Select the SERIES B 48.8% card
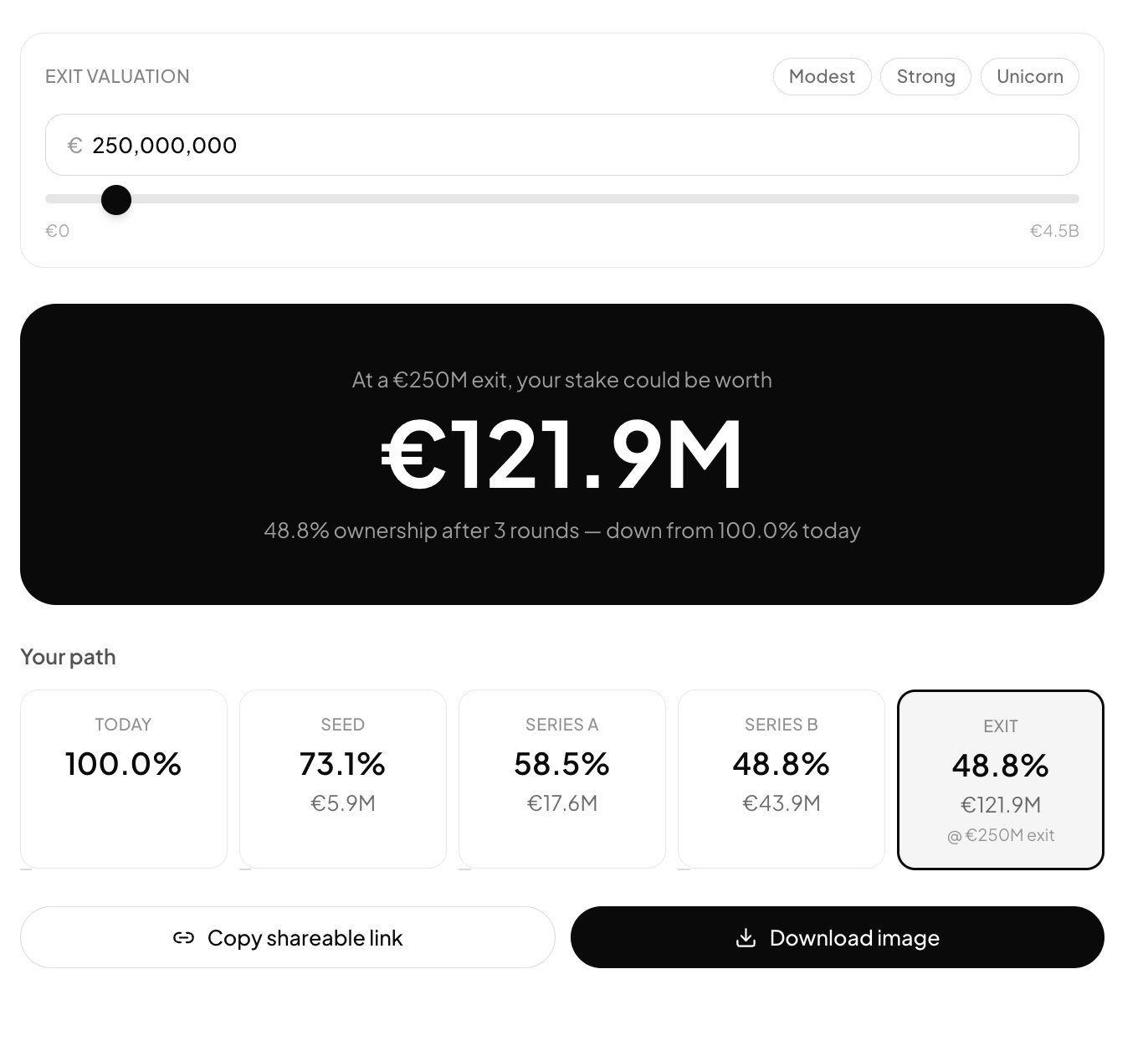 782,778
